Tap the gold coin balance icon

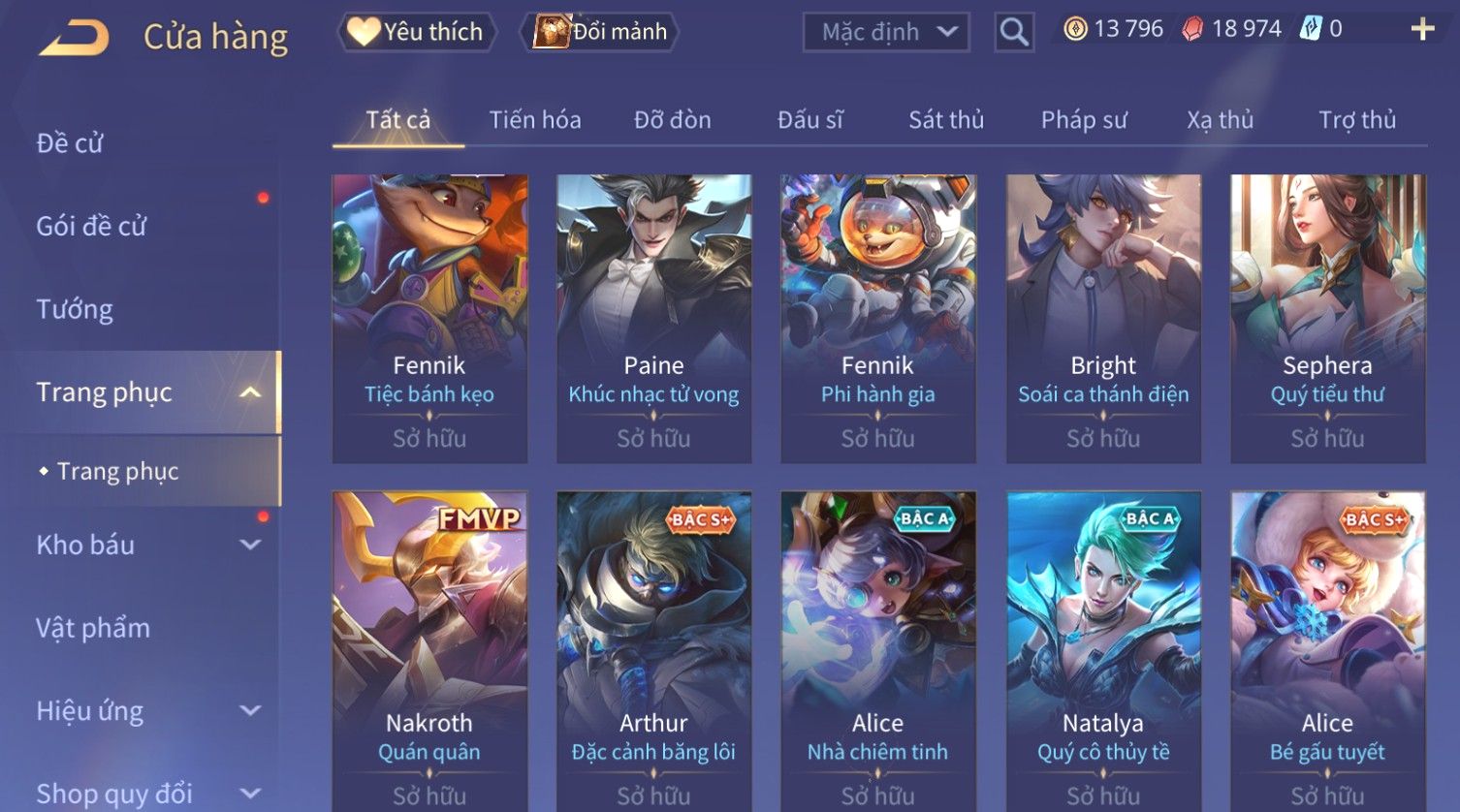(1075, 29)
